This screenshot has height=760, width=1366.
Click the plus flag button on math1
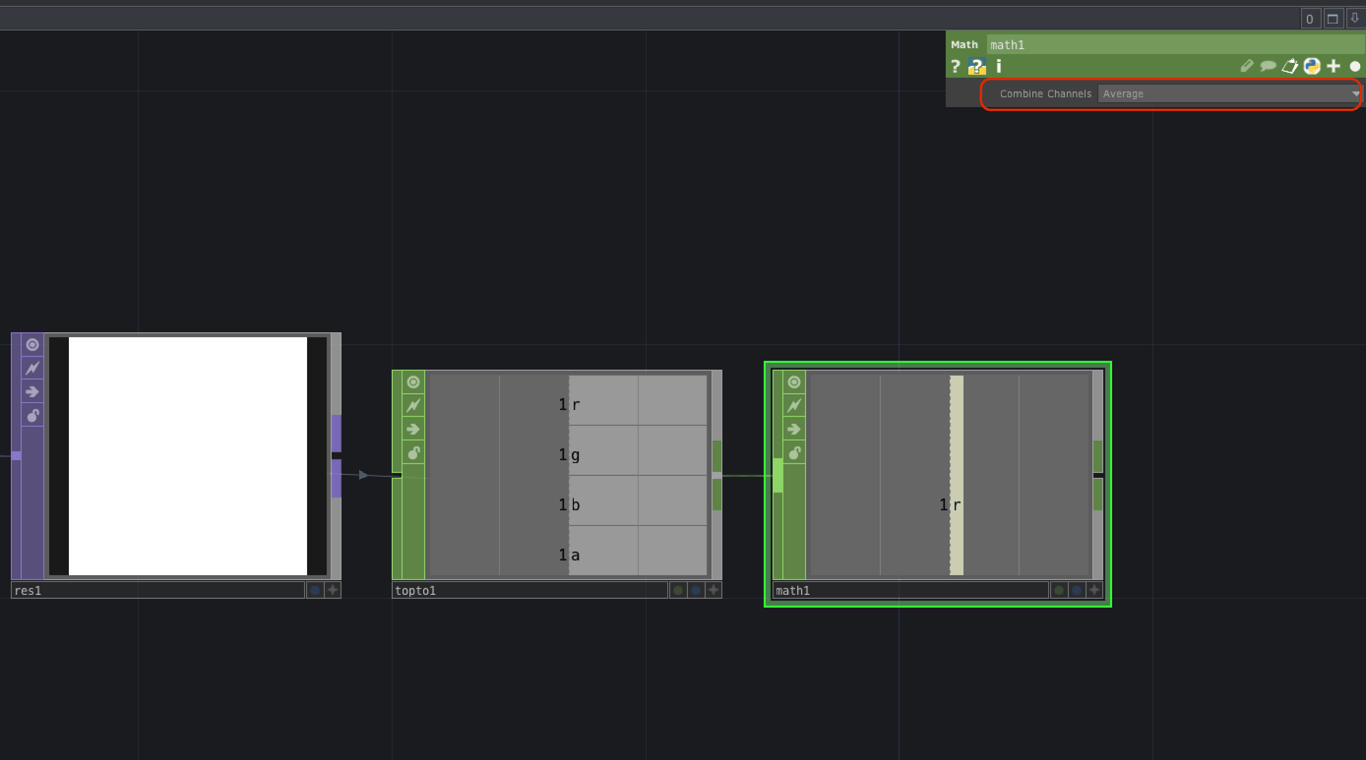(x=1095, y=591)
